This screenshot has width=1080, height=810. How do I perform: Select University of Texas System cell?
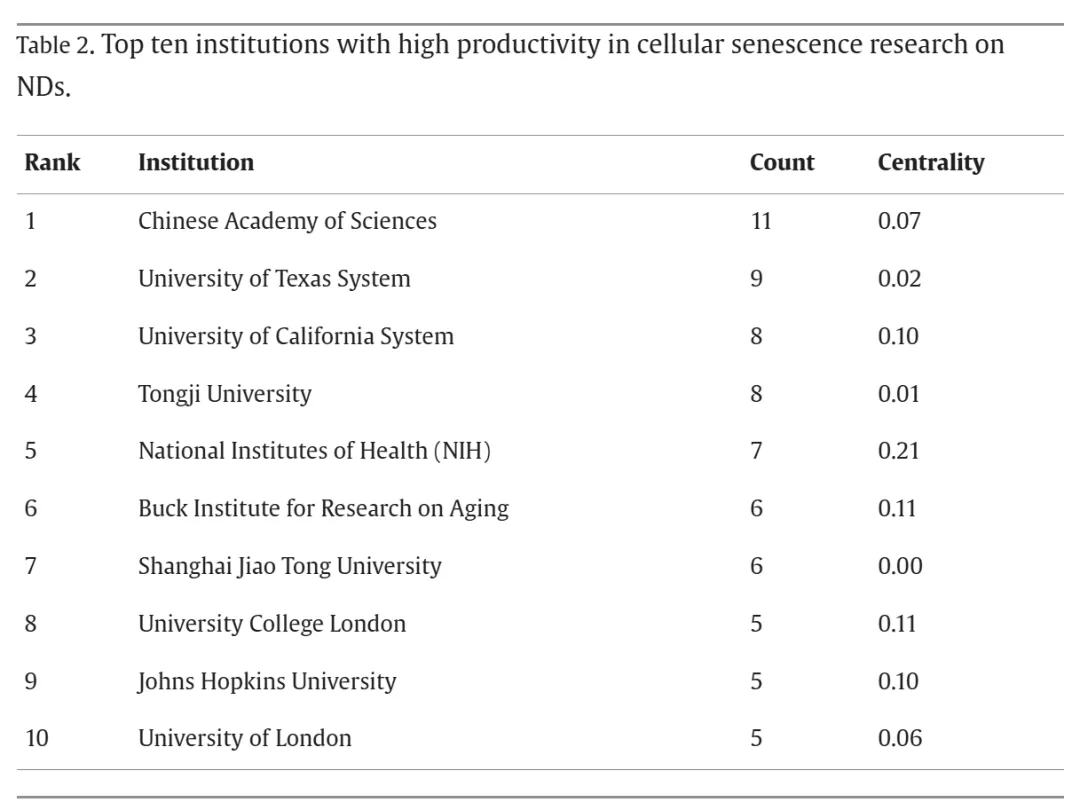tap(274, 278)
